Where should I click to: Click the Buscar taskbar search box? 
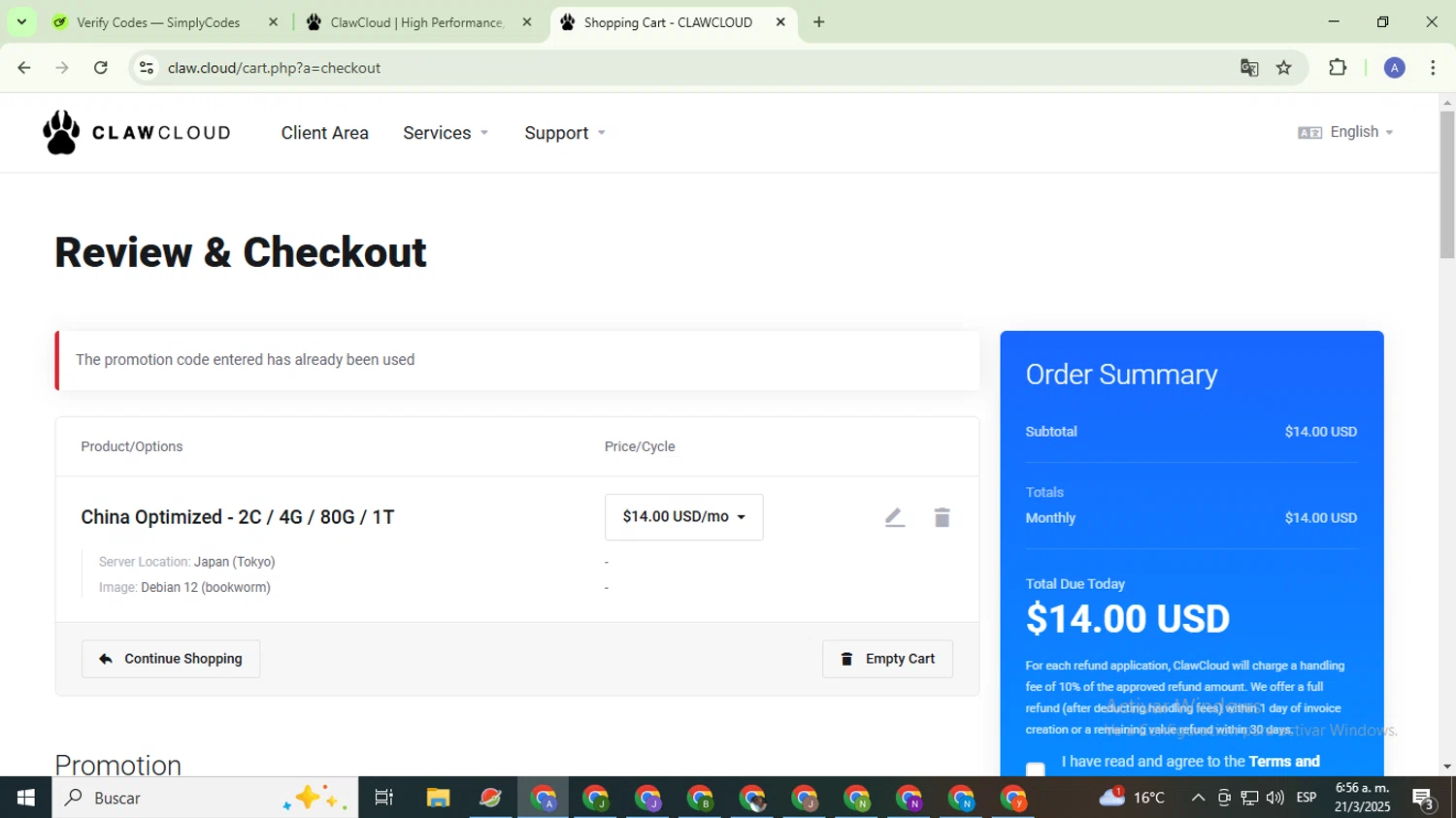(205, 798)
